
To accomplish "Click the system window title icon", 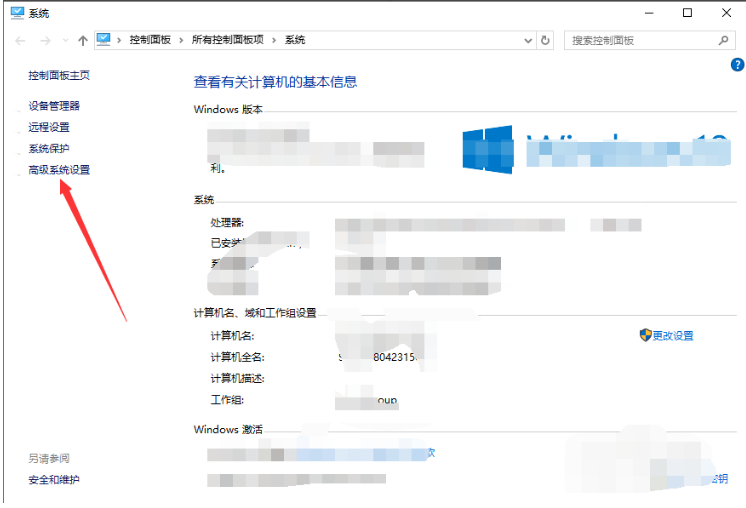I will coord(17,13).
